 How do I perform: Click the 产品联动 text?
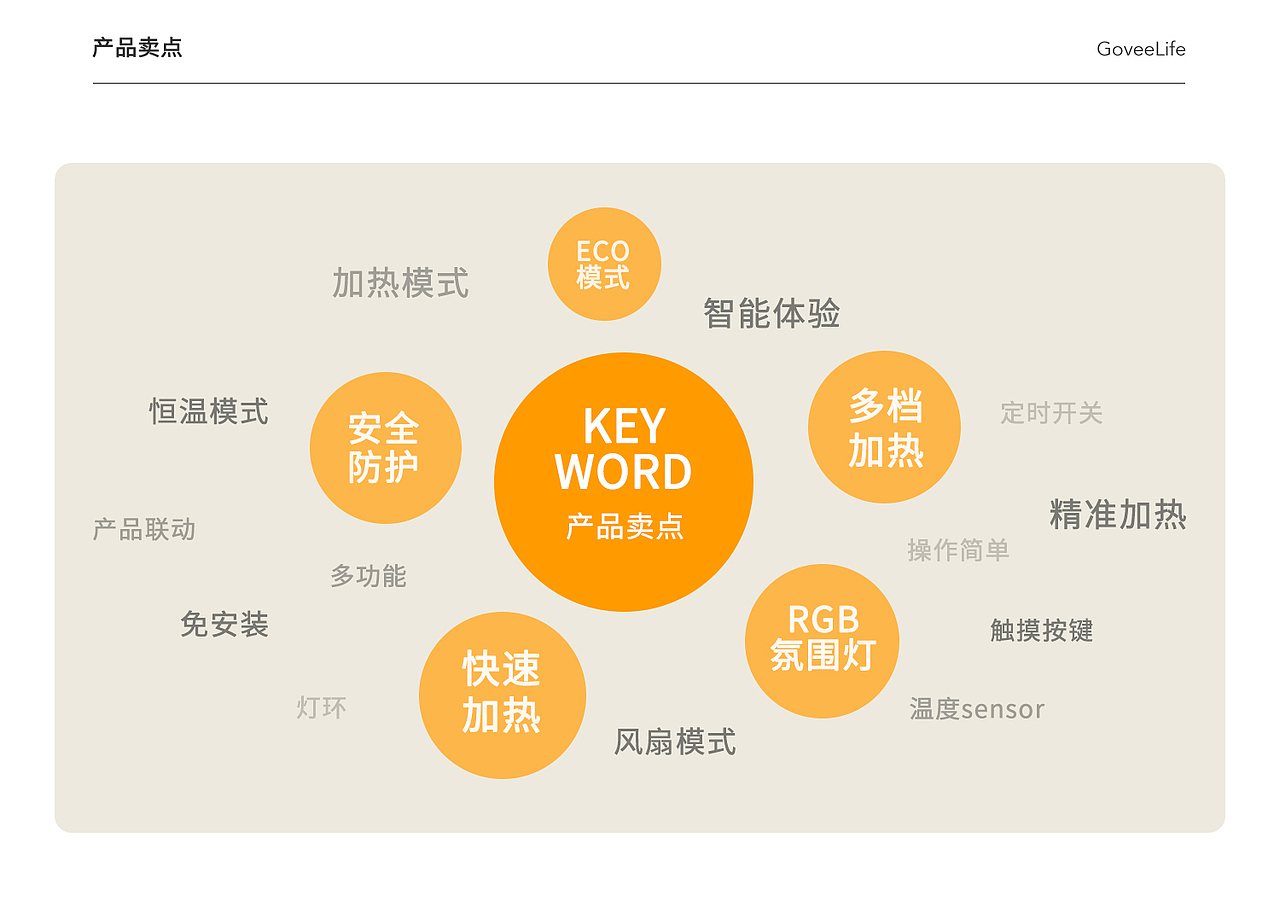[144, 529]
